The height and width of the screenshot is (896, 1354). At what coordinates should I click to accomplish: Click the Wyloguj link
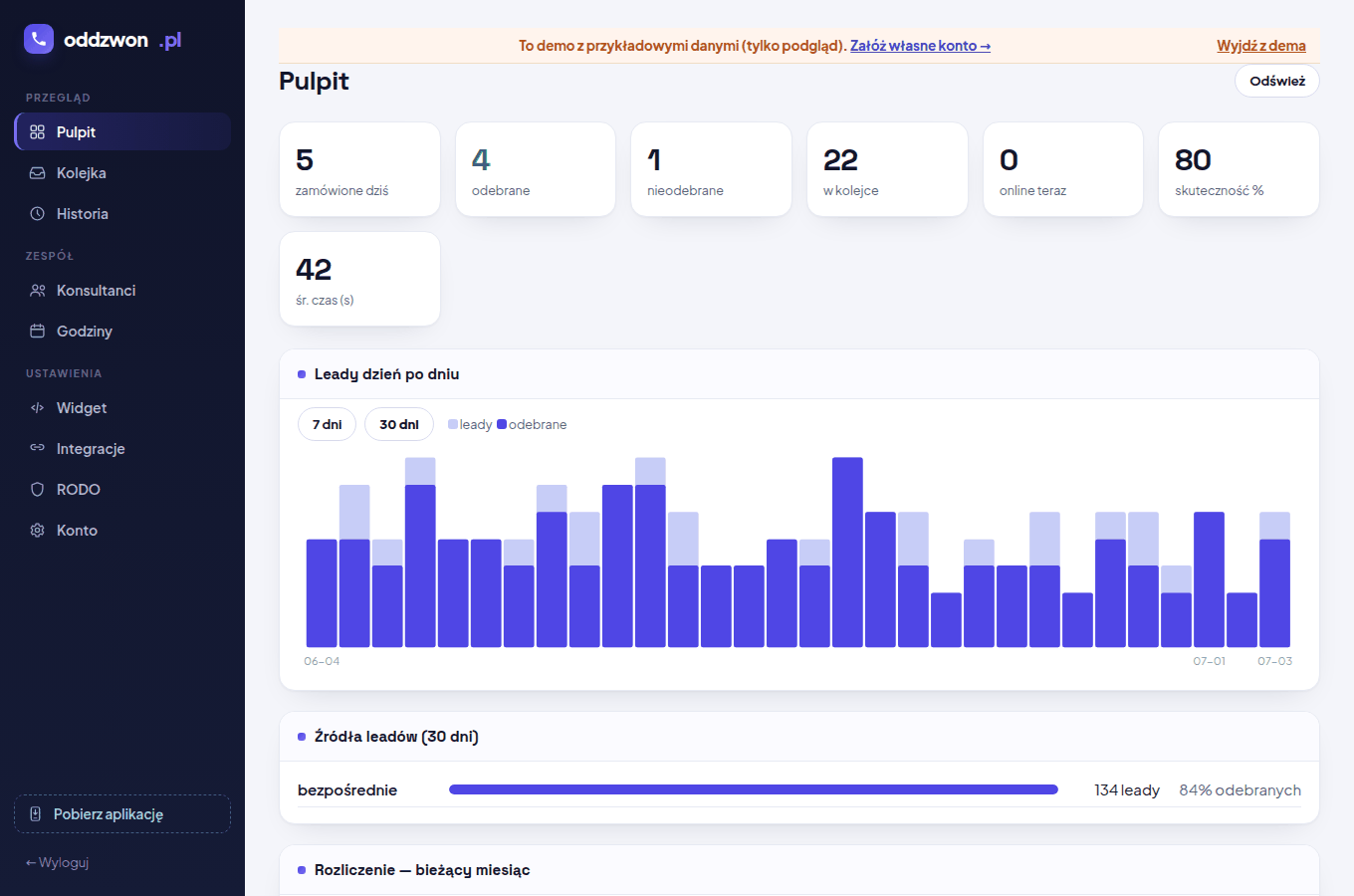click(58, 862)
